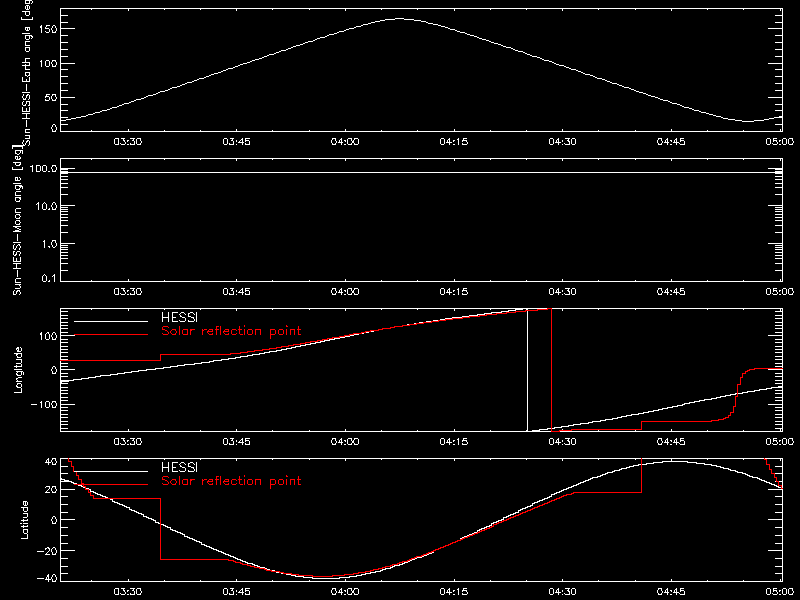Viewport: 800px width, 600px height.
Task: Click 04:30 time label under Earth angle plot
Action: coord(562,141)
